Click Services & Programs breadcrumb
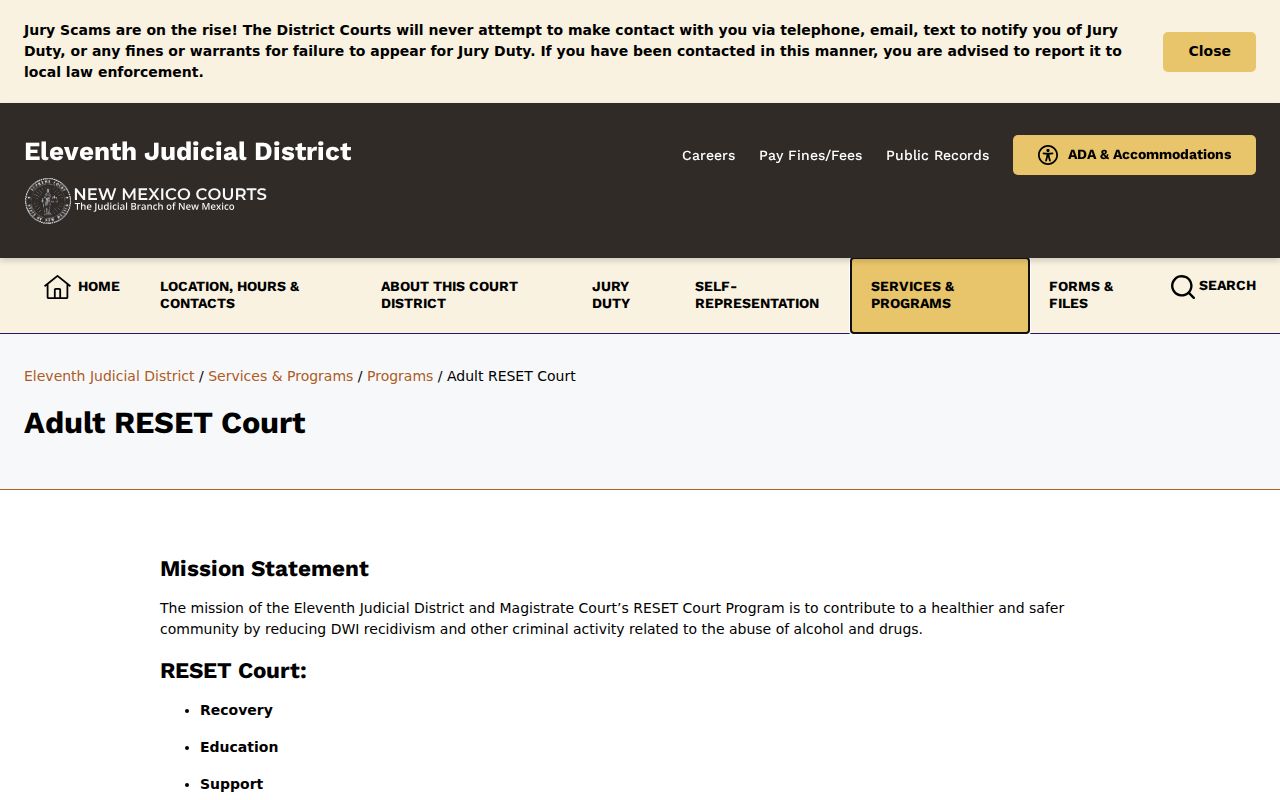The height and width of the screenshot is (800, 1280). tap(281, 376)
